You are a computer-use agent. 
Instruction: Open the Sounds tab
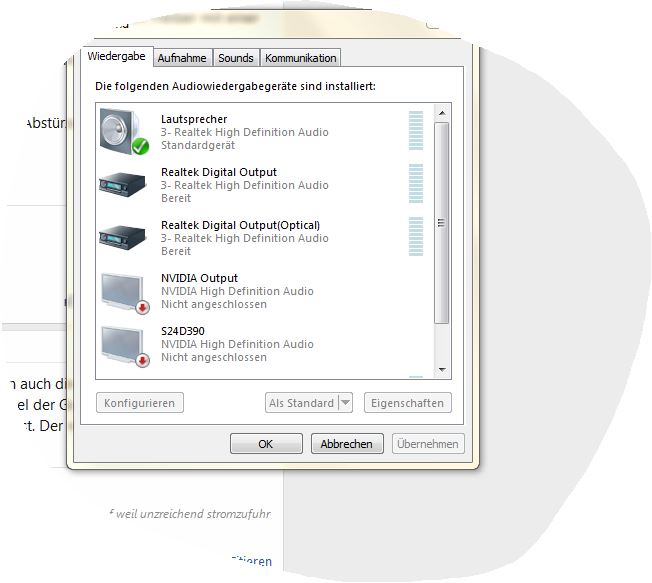point(236,58)
